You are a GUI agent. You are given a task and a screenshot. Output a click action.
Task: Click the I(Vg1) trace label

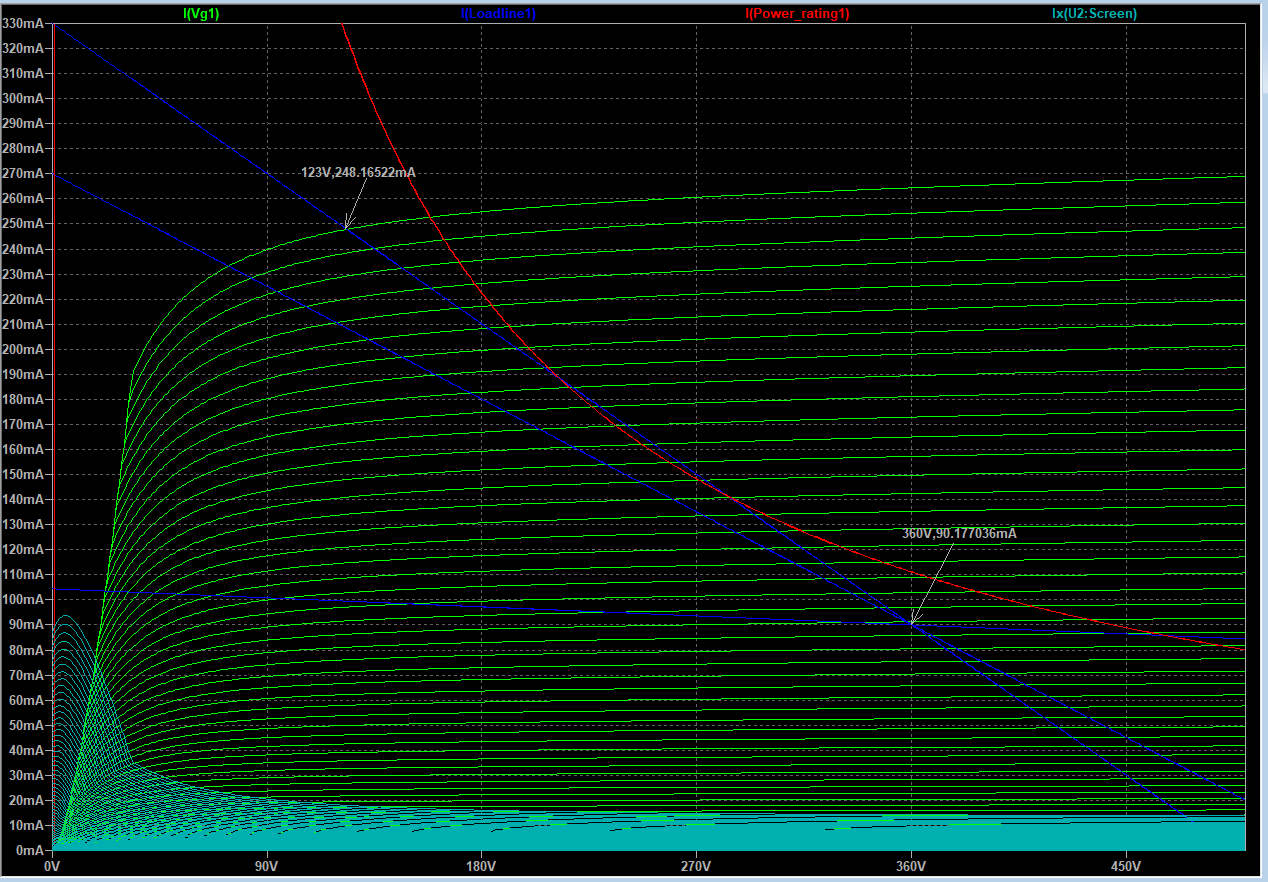201,14
